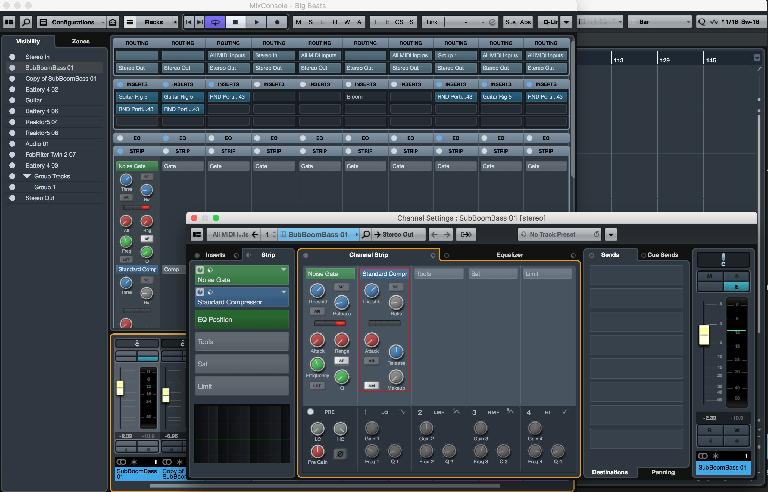The height and width of the screenshot is (492, 768).
Task: Open Standard Compressor module dropdown arrow
Action: [284, 292]
